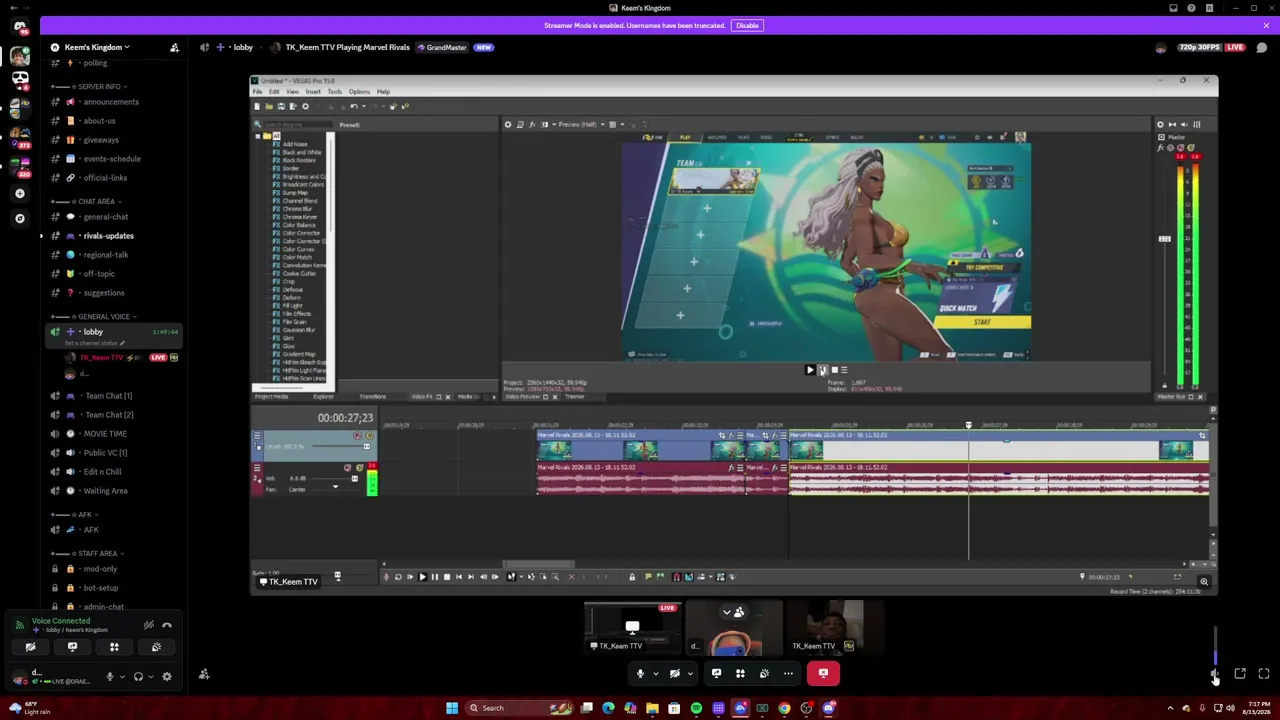Disconnect from voice using the phone icon
1280x720 pixels.
point(167,625)
